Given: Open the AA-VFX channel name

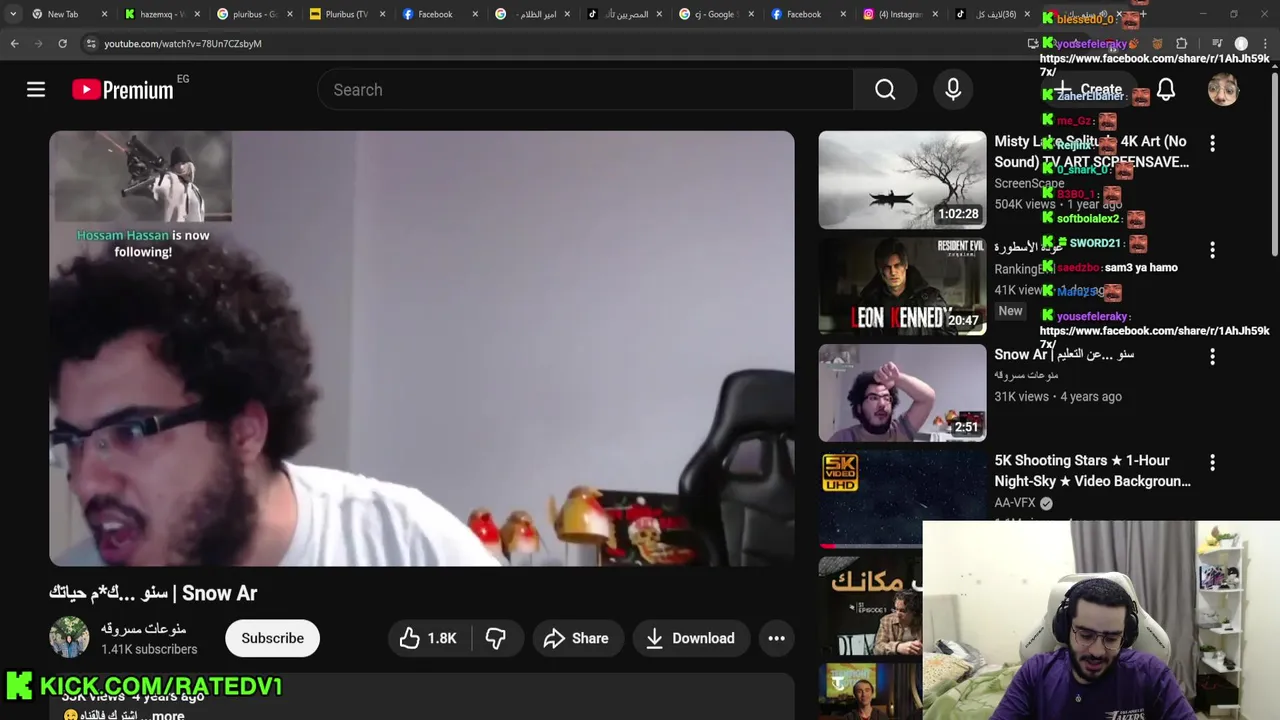Looking at the screenshot, I should coord(1014,503).
